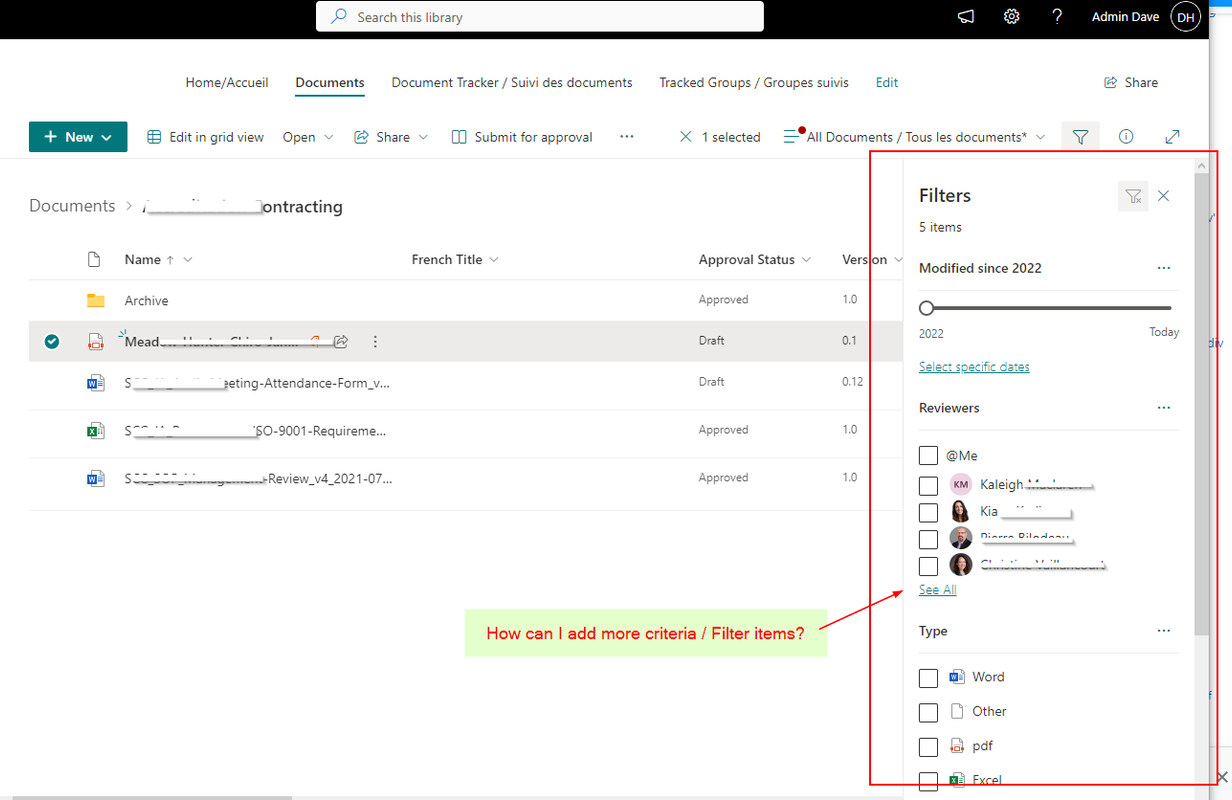The image size is (1232, 800).
Task: Click Edit in grid view icon
Action: [x=154, y=137]
